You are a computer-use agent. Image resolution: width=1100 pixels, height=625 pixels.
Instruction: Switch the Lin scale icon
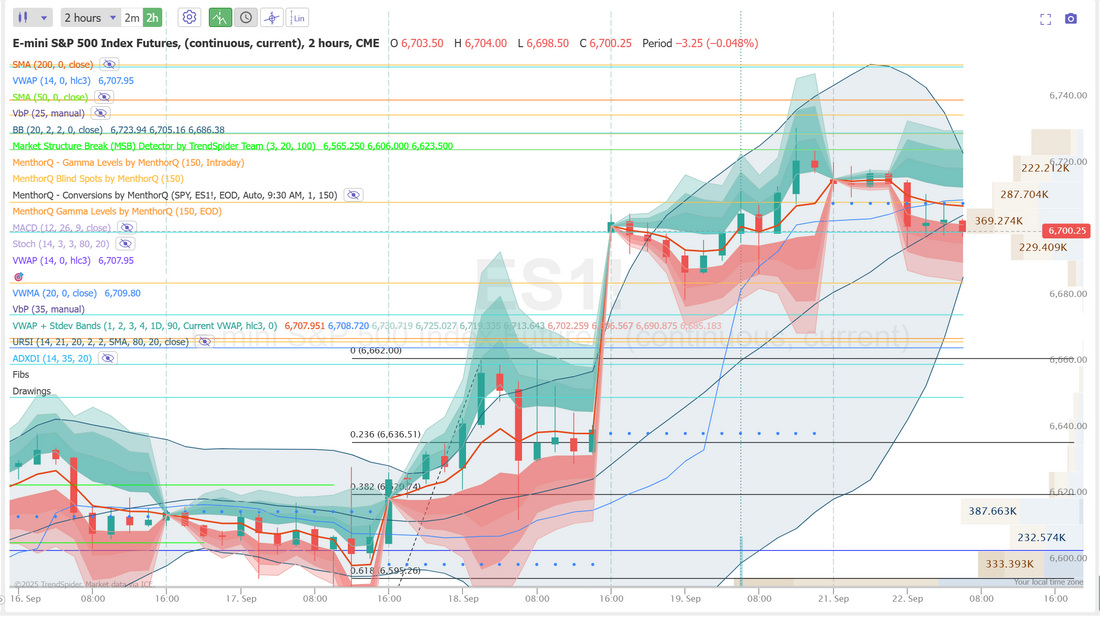click(298, 17)
